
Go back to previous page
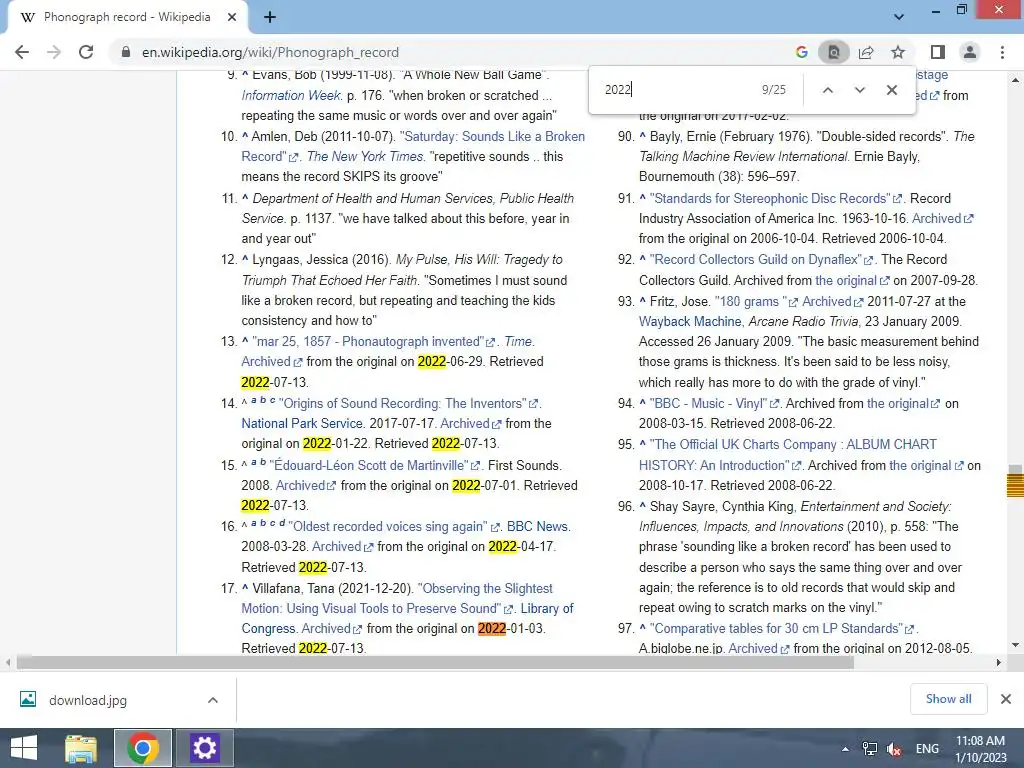pyautogui.click(x=22, y=52)
